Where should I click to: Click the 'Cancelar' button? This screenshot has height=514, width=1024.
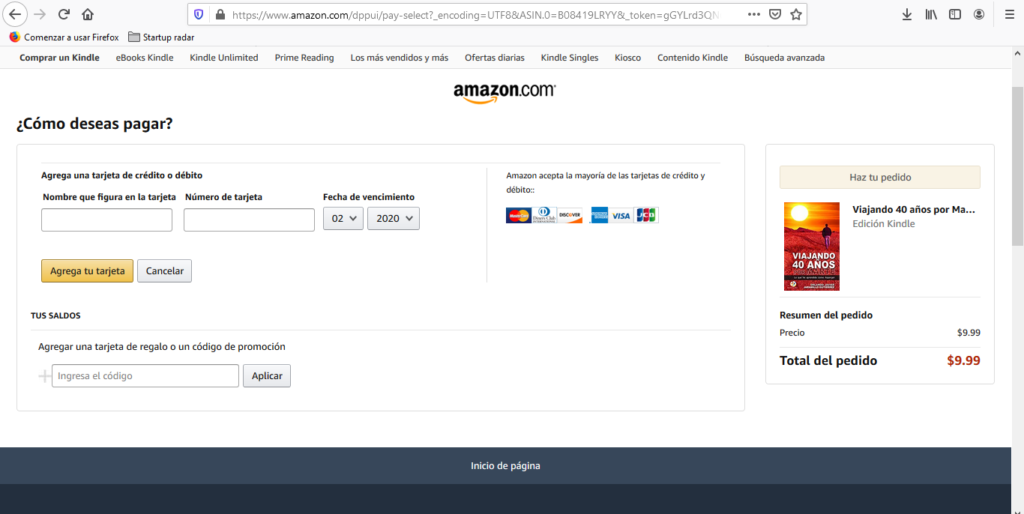(x=165, y=271)
